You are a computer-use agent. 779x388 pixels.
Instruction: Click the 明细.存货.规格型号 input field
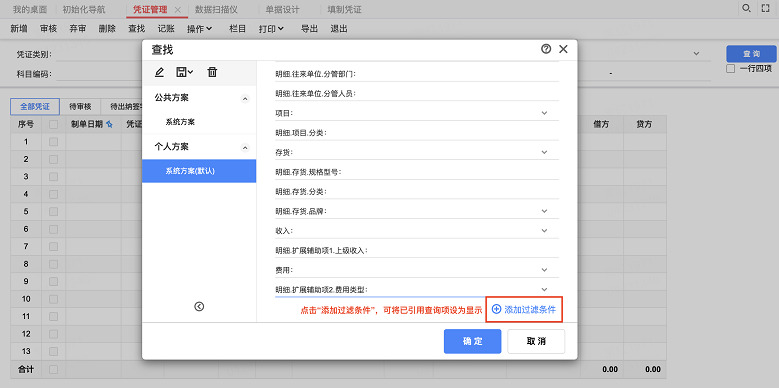(417, 172)
